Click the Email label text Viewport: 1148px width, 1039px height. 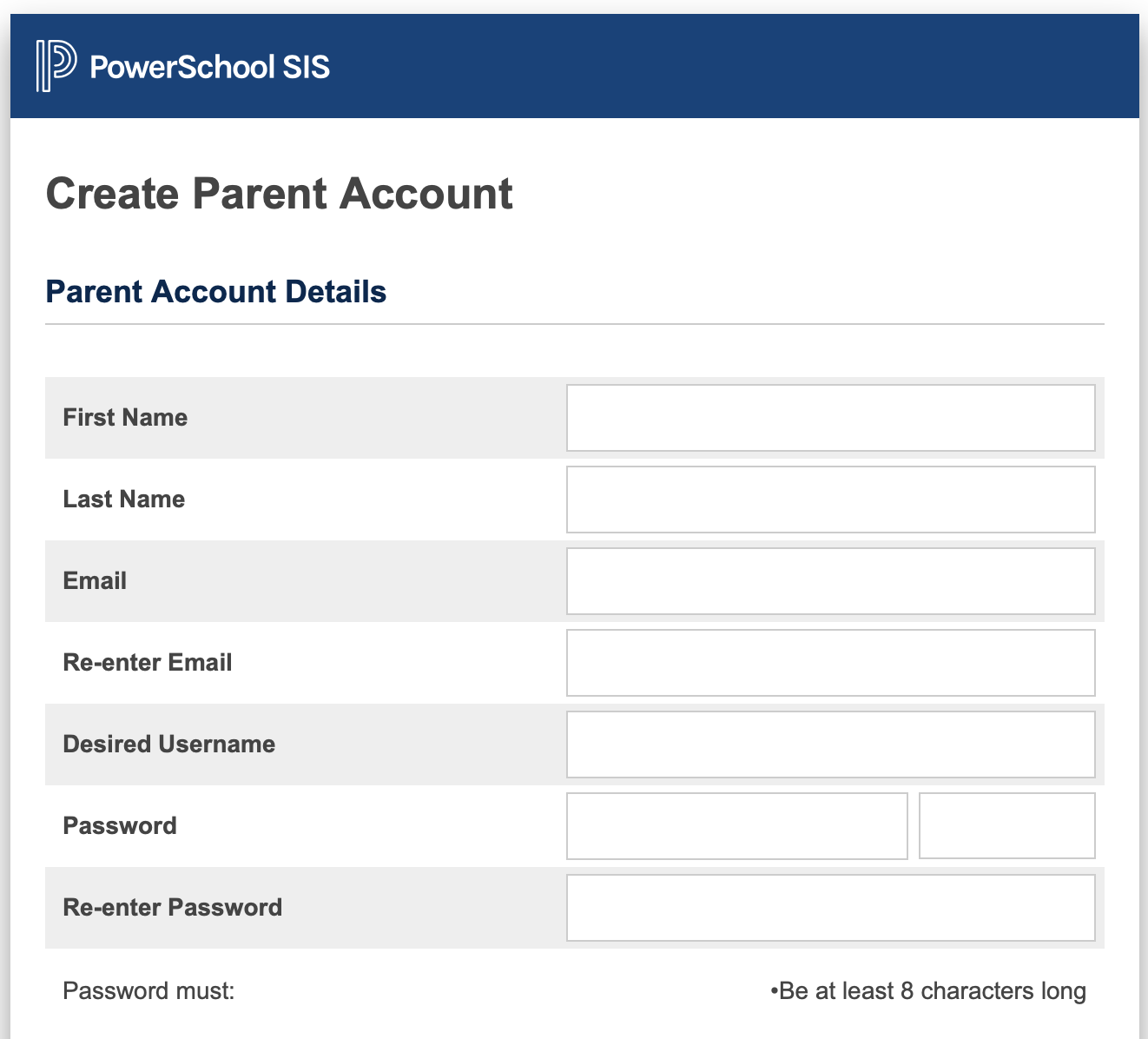tap(95, 581)
